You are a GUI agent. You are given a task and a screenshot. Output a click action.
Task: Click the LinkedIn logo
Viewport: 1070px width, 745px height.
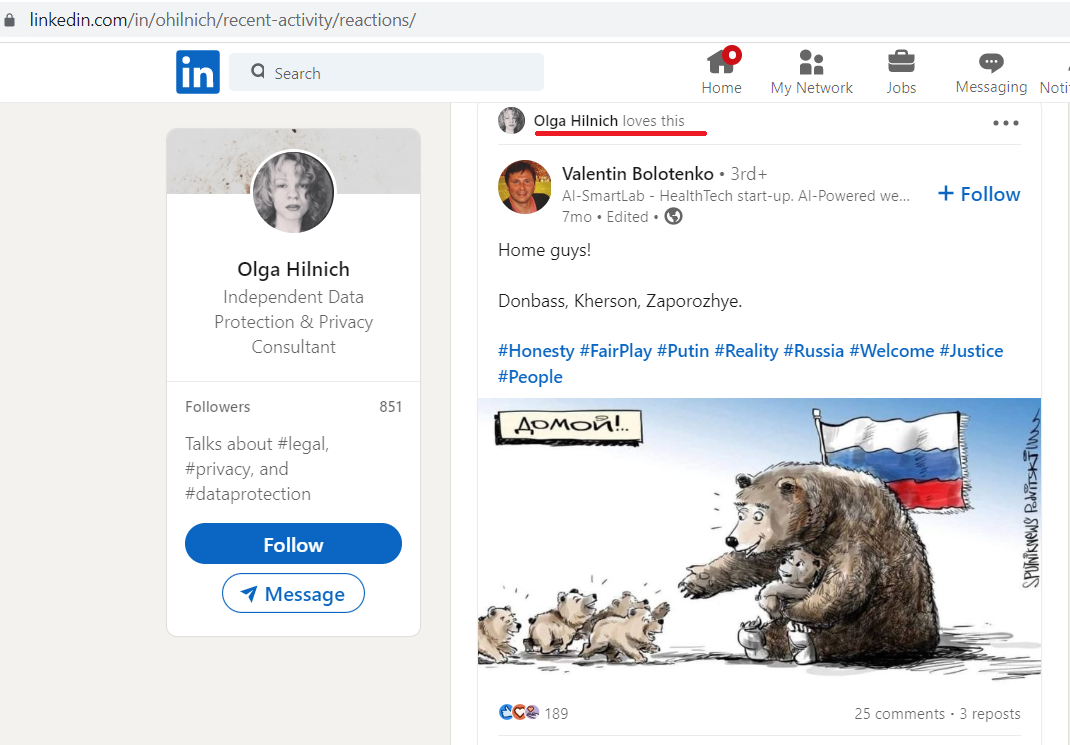pos(198,72)
